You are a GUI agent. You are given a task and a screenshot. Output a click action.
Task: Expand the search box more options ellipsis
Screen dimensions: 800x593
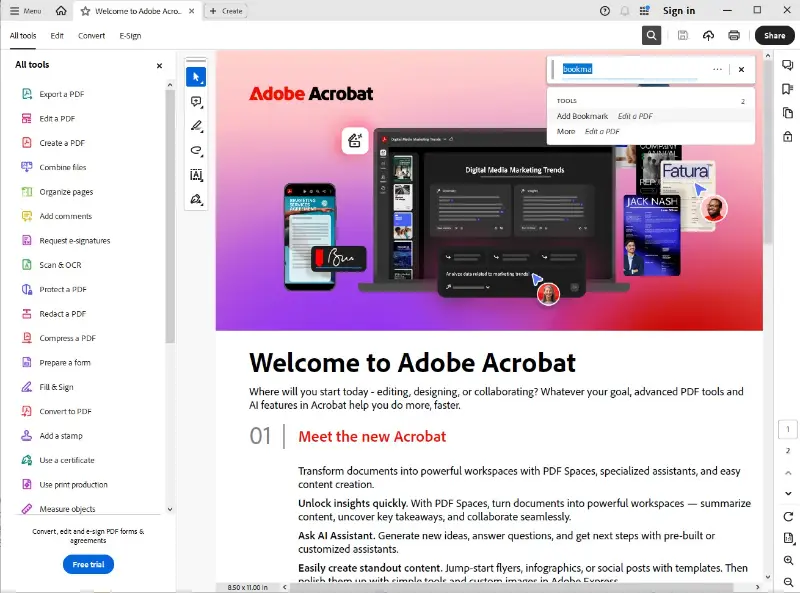(717, 70)
